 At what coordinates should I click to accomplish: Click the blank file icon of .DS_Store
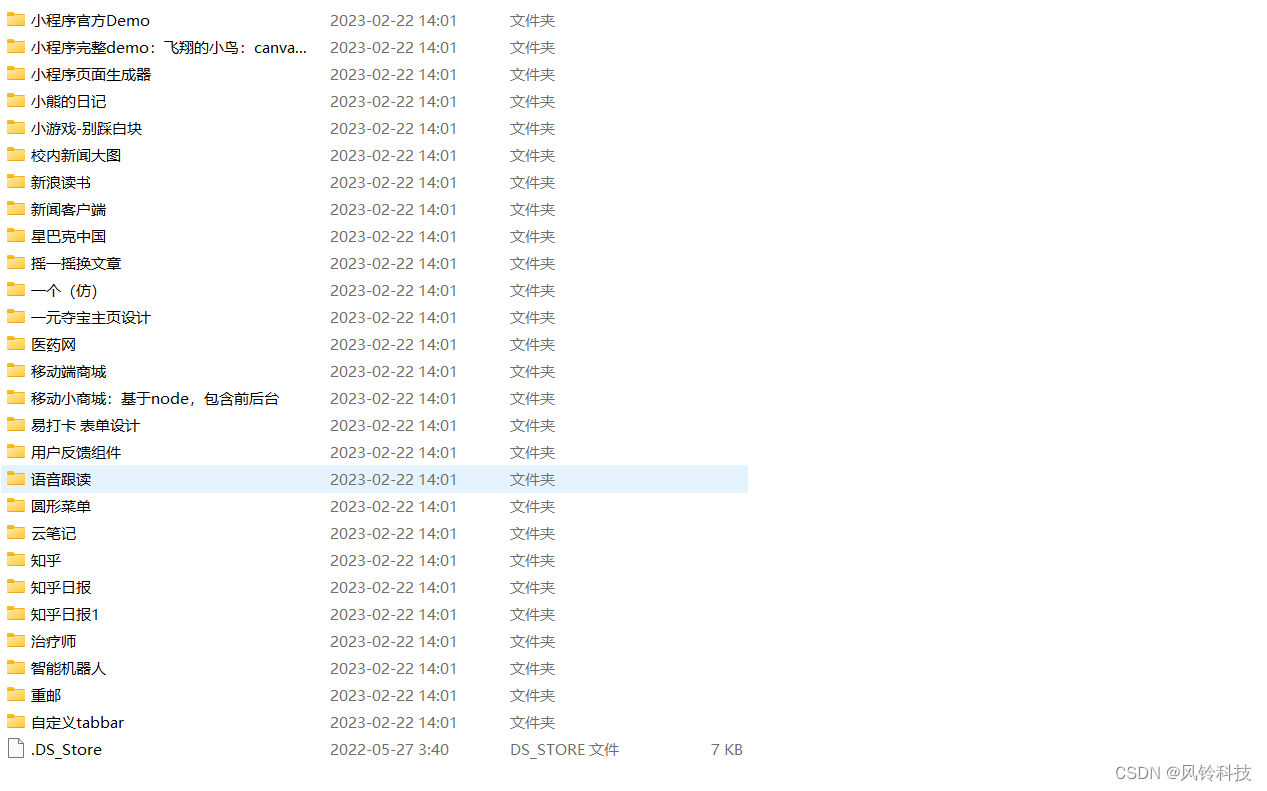pos(15,749)
